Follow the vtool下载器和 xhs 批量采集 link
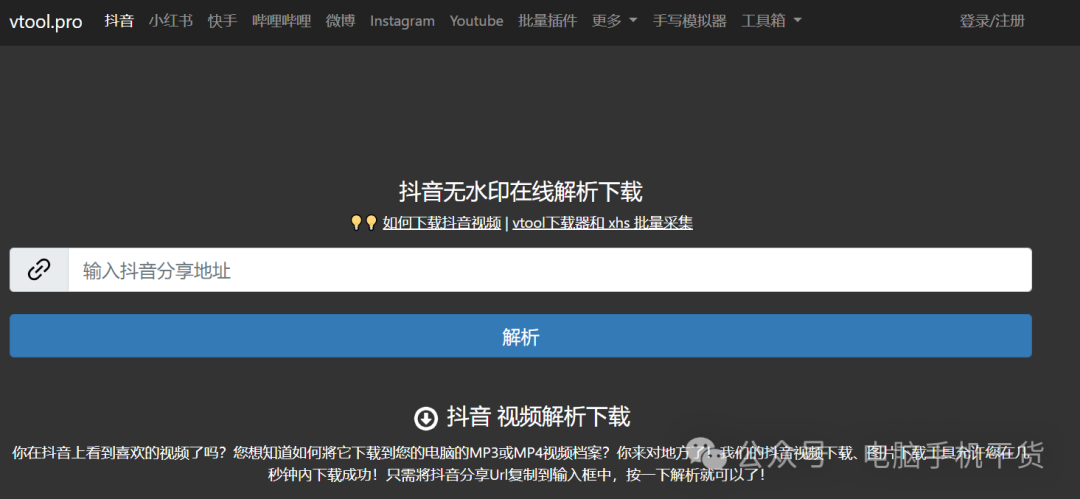1080x499 pixels. [x=603, y=223]
